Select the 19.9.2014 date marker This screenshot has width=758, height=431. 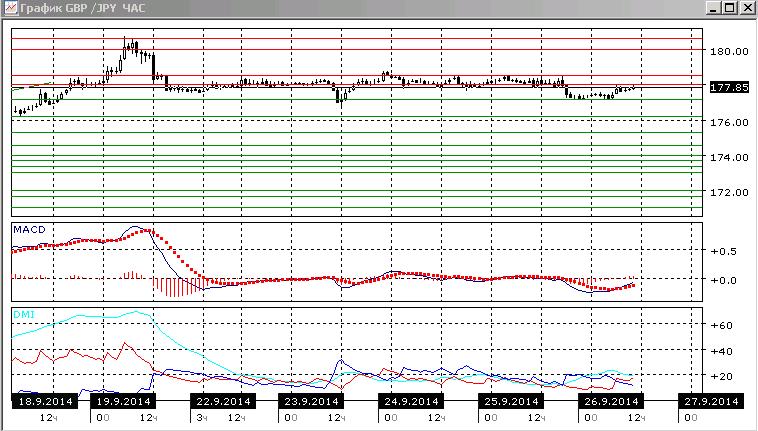tap(124, 402)
